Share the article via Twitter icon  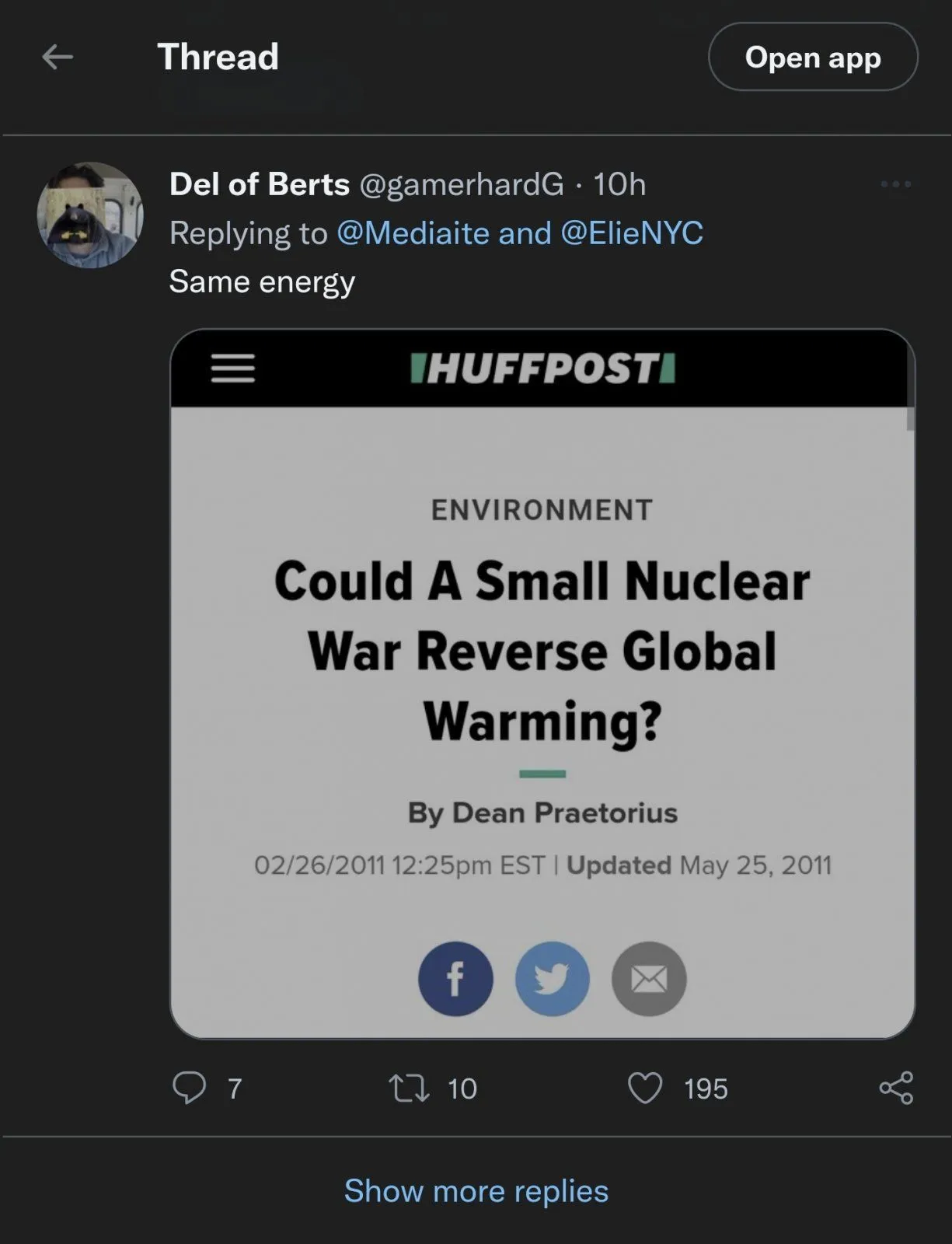553,979
